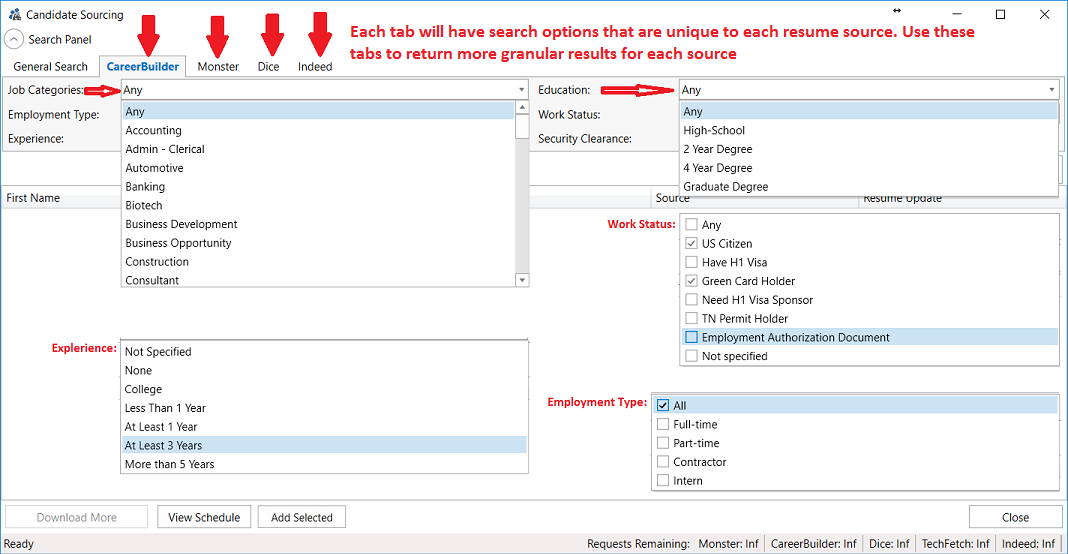Click CareerBuilder: Inf status entry
1068x554 pixels.
(x=813, y=544)
